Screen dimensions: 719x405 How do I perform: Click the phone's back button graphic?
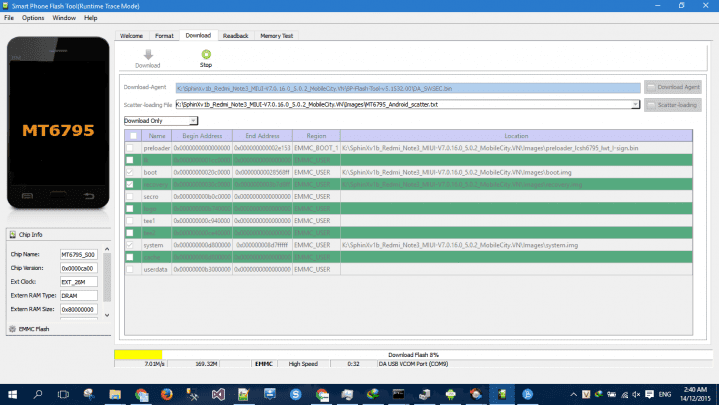[x=89, y=196]
